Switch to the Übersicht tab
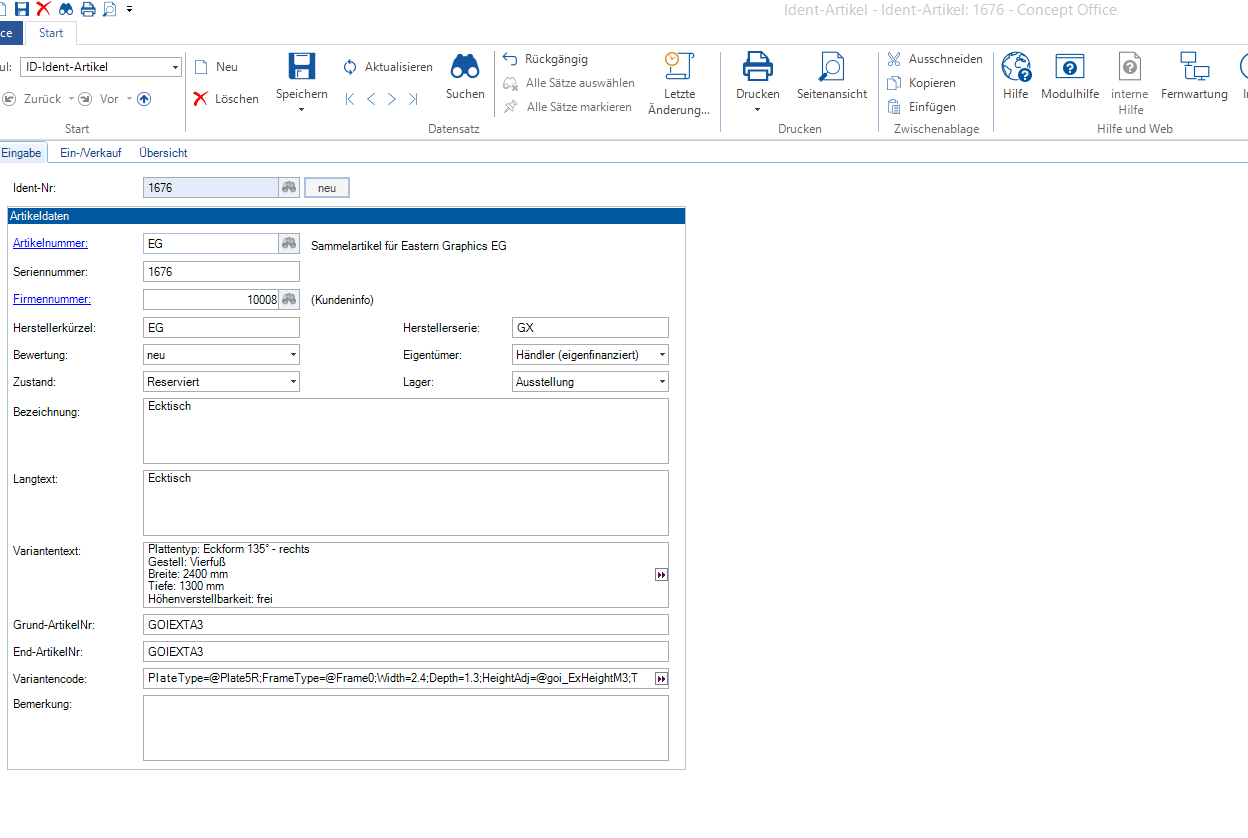1248x838 pixels. tap(163, 153)
